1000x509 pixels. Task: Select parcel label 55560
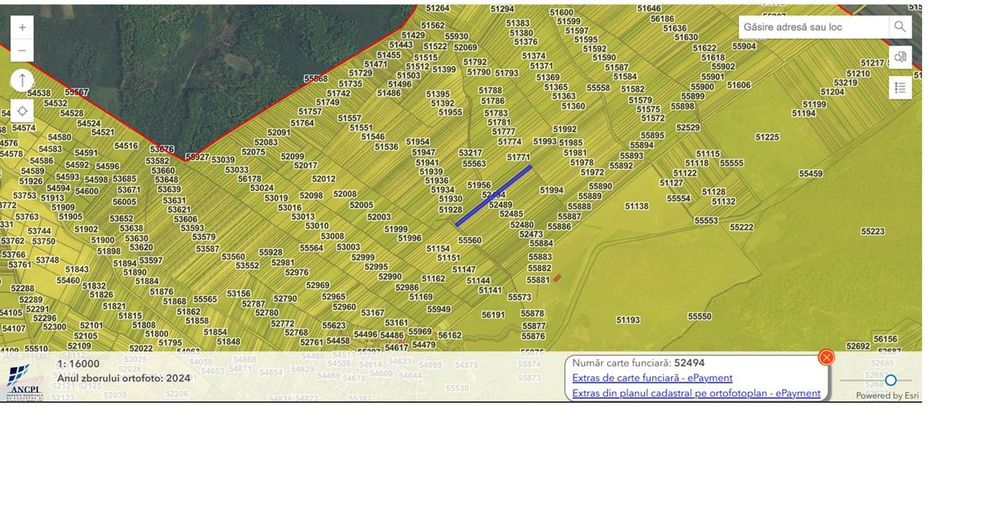pos(469,240)
